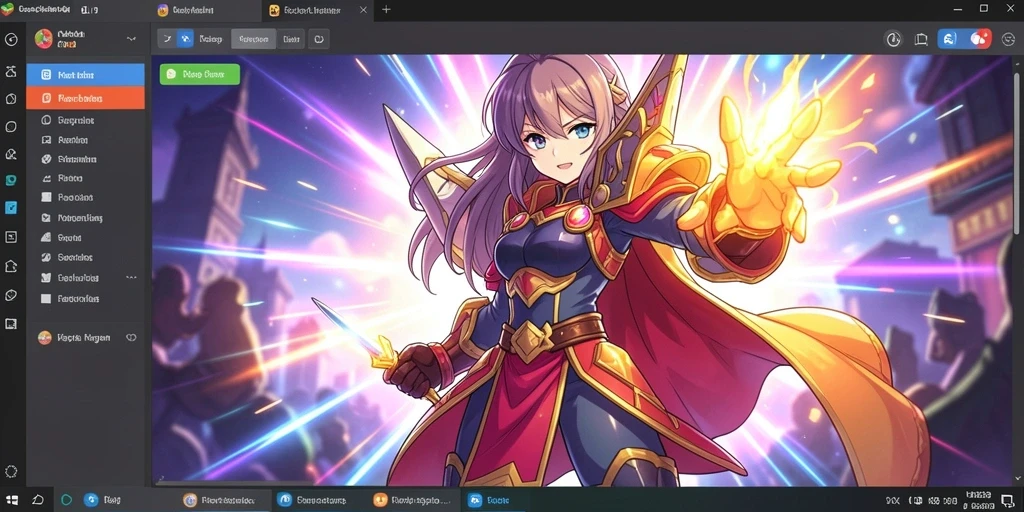Select the teal highlighted square icon in left rail
The image size is (1024, 512).
click(x=11, y=180)
